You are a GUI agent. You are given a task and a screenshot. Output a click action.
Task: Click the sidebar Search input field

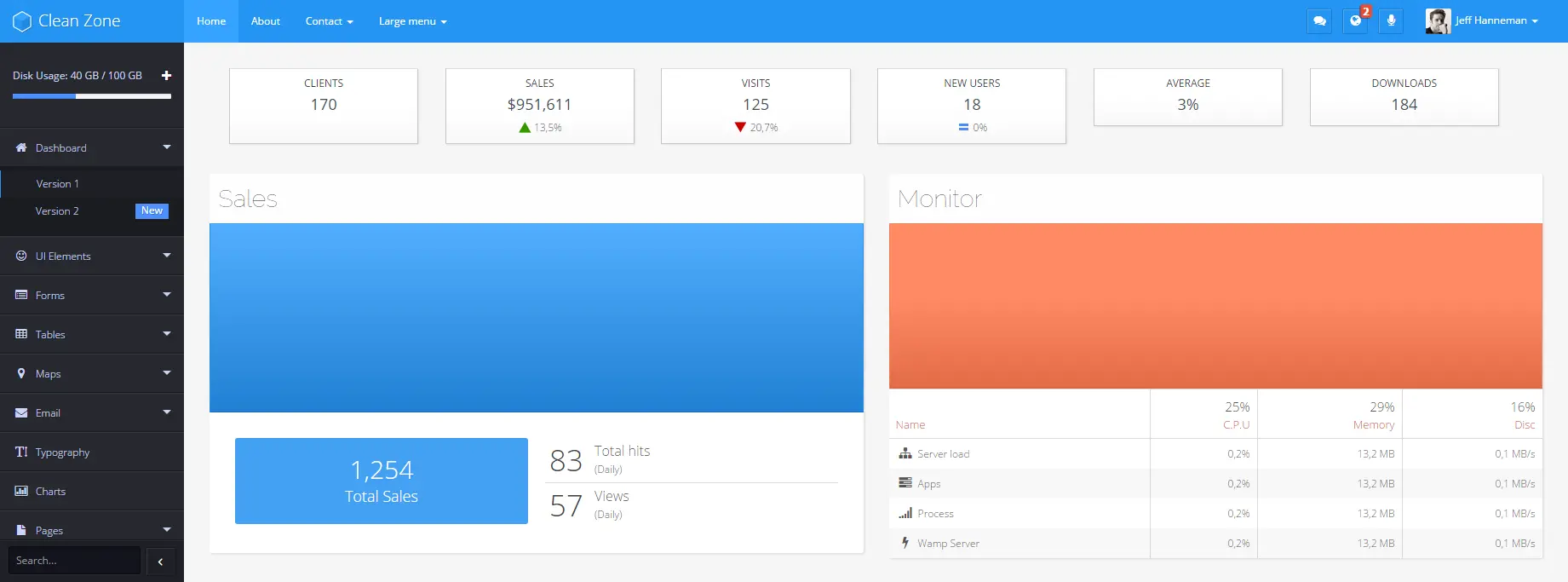pos(74,561)
